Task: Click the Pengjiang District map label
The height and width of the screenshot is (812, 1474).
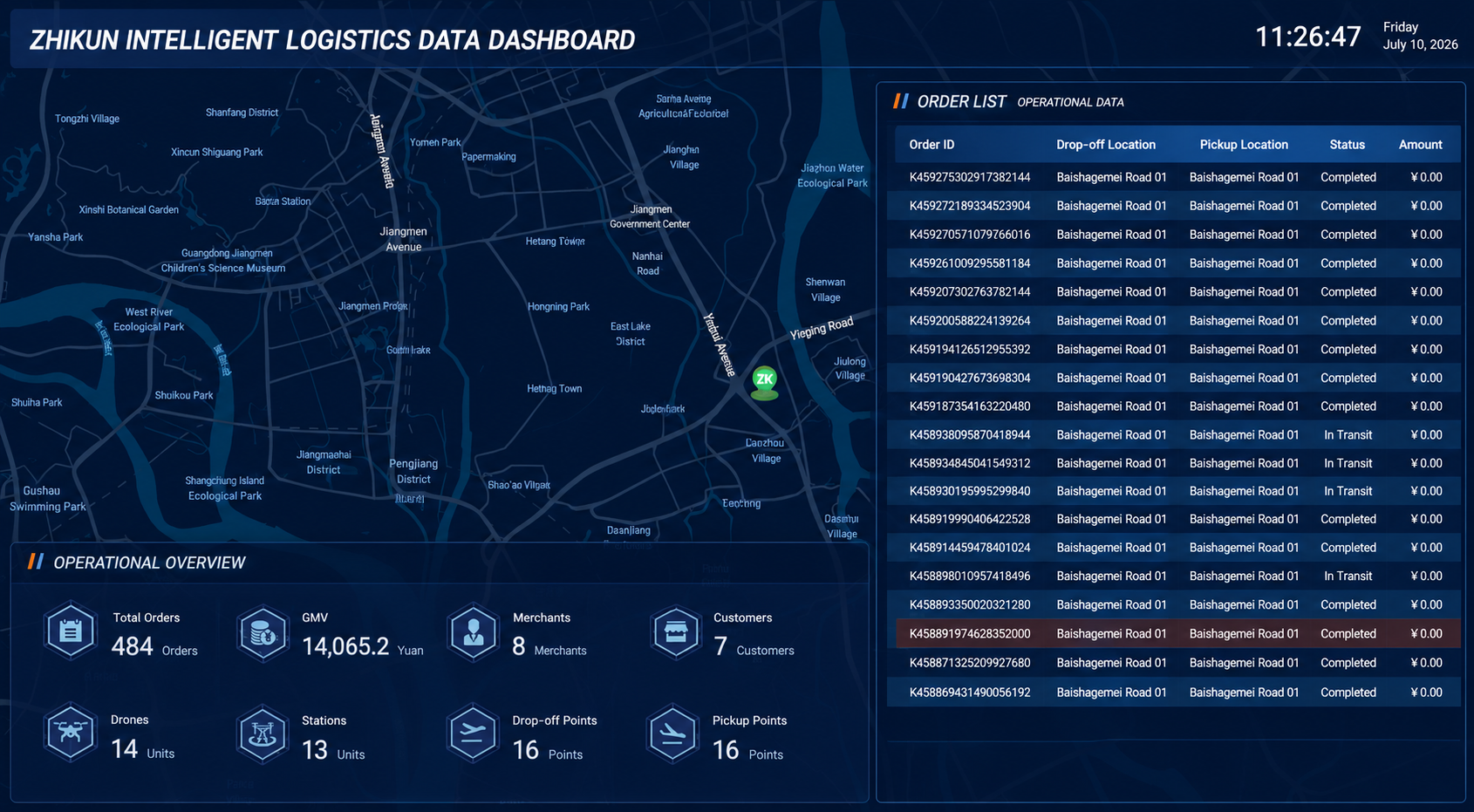Action: coord(413,471)
